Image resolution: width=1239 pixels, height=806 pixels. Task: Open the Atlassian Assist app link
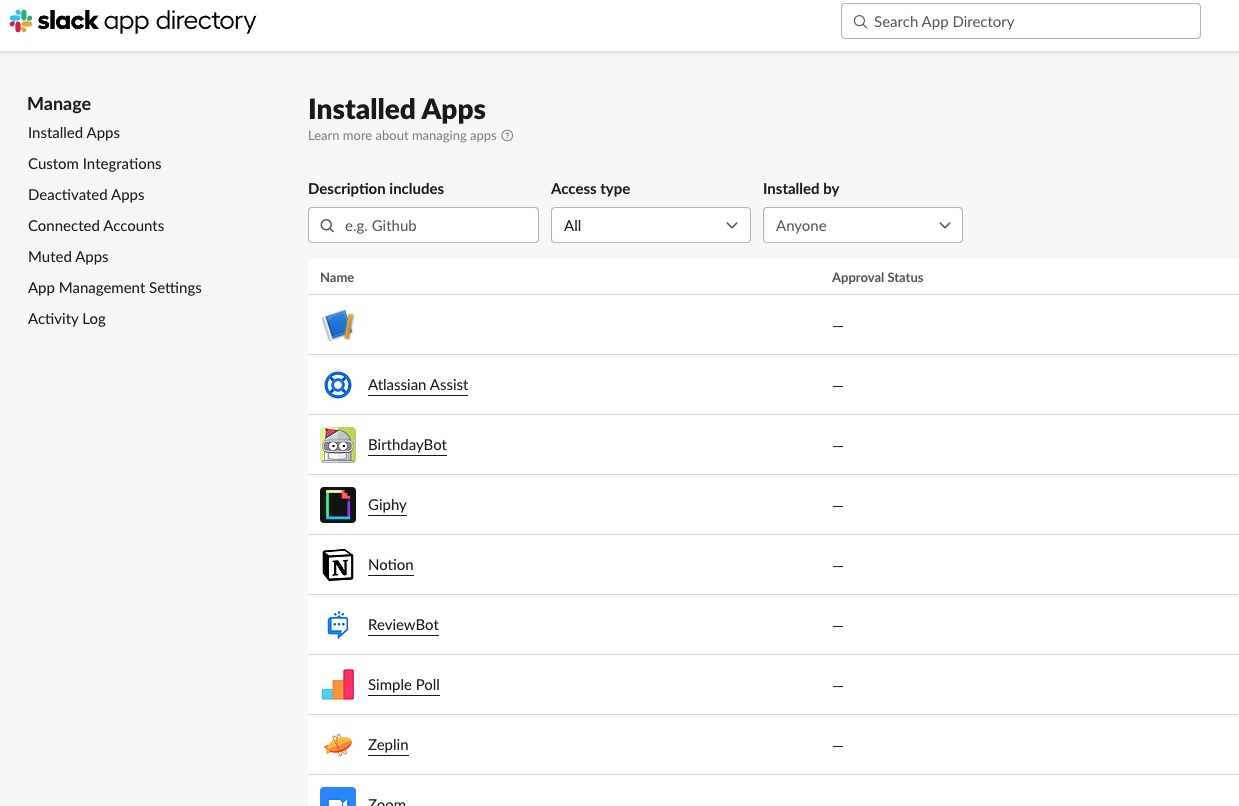pyautogui.click(x=418, y=385)
